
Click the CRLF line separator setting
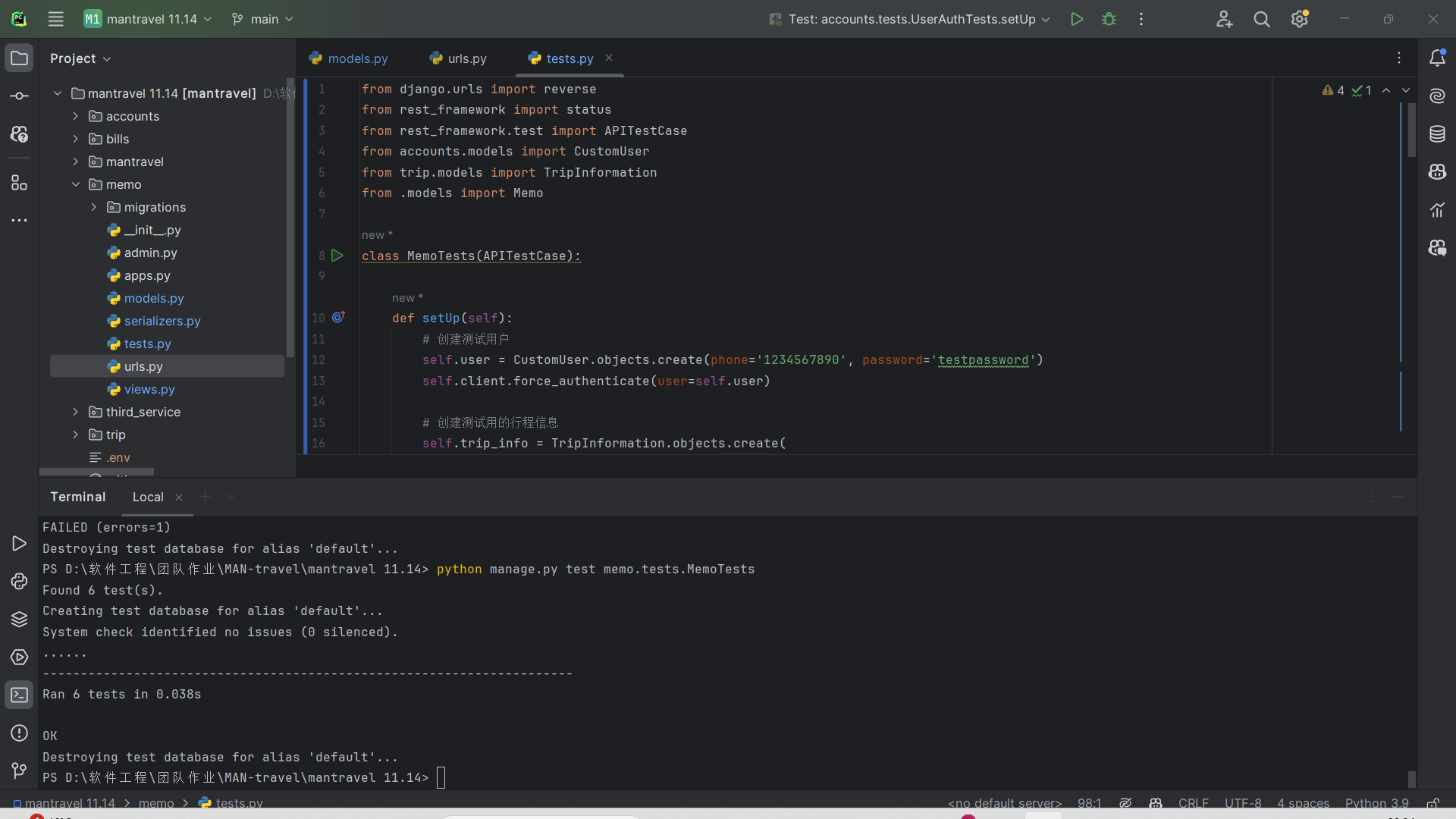[1193, 803]
